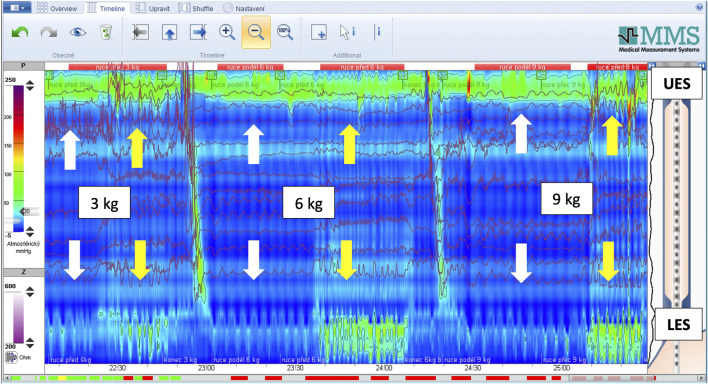Reset zoom with the 100% magnifier
This screenshot has width=708, height=384.
pos(285,33)
